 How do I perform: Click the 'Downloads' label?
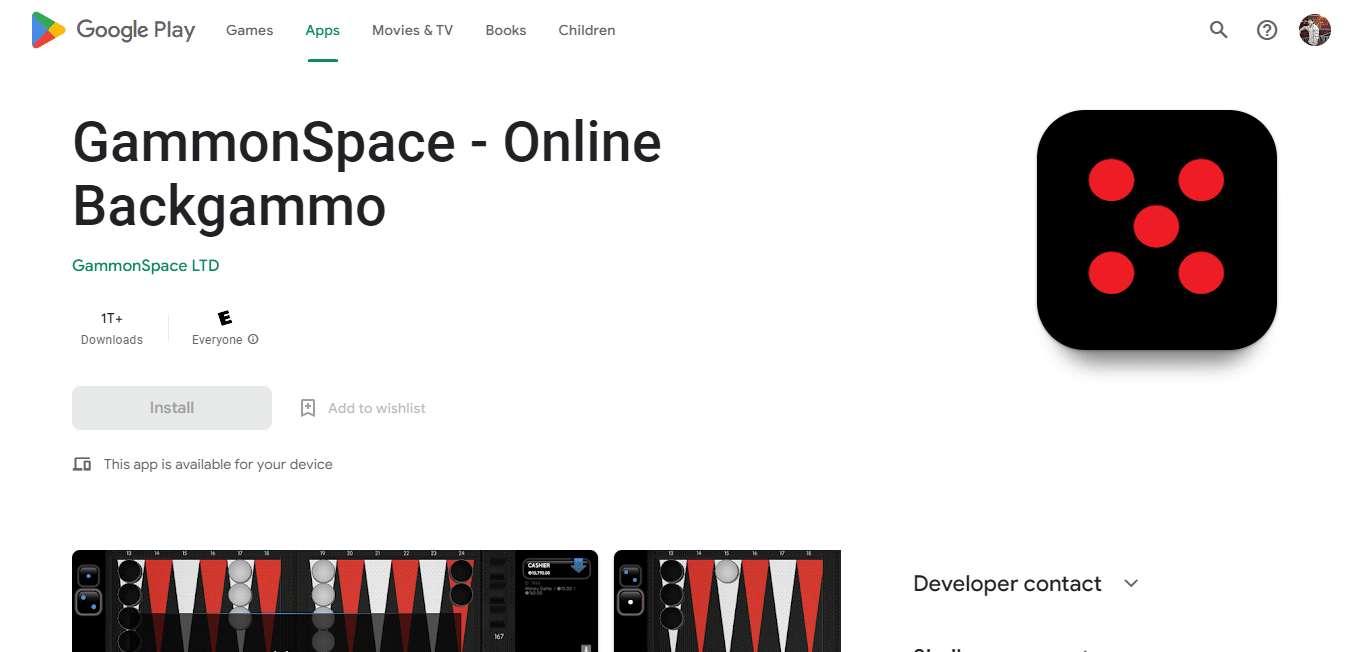tap(112, 340)
